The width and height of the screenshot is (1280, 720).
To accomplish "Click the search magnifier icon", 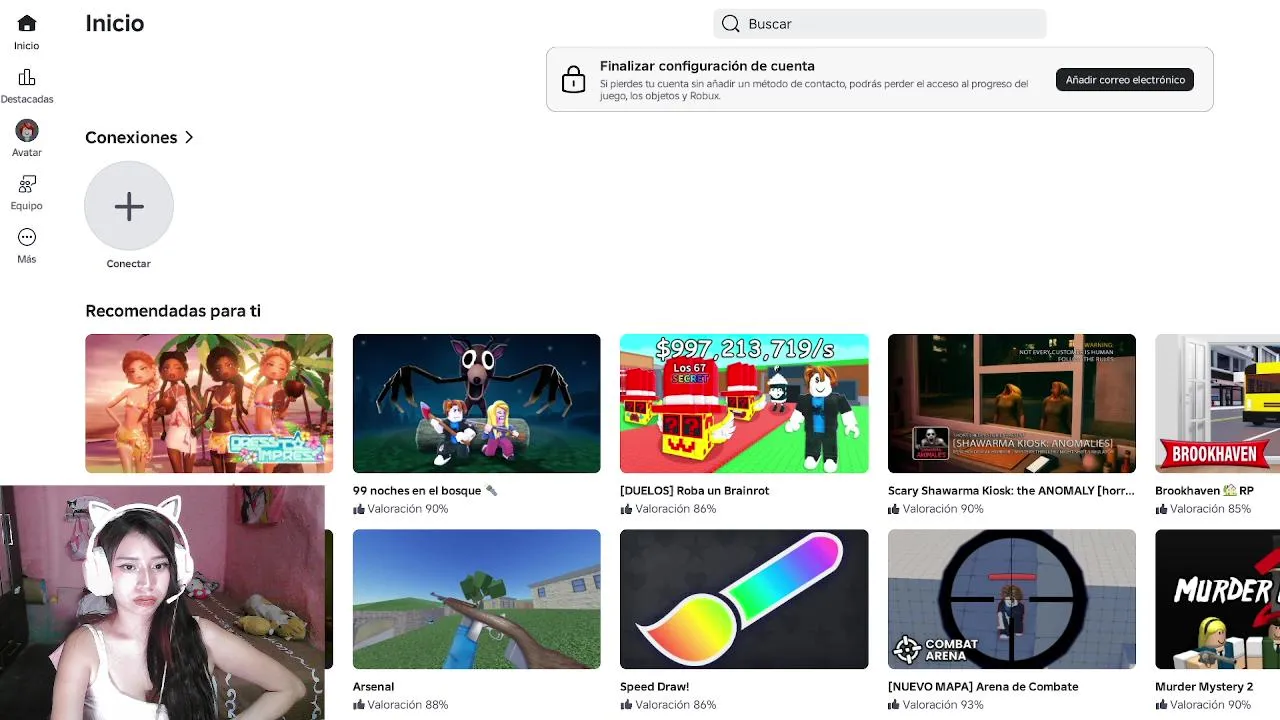I will coord(731,24).
